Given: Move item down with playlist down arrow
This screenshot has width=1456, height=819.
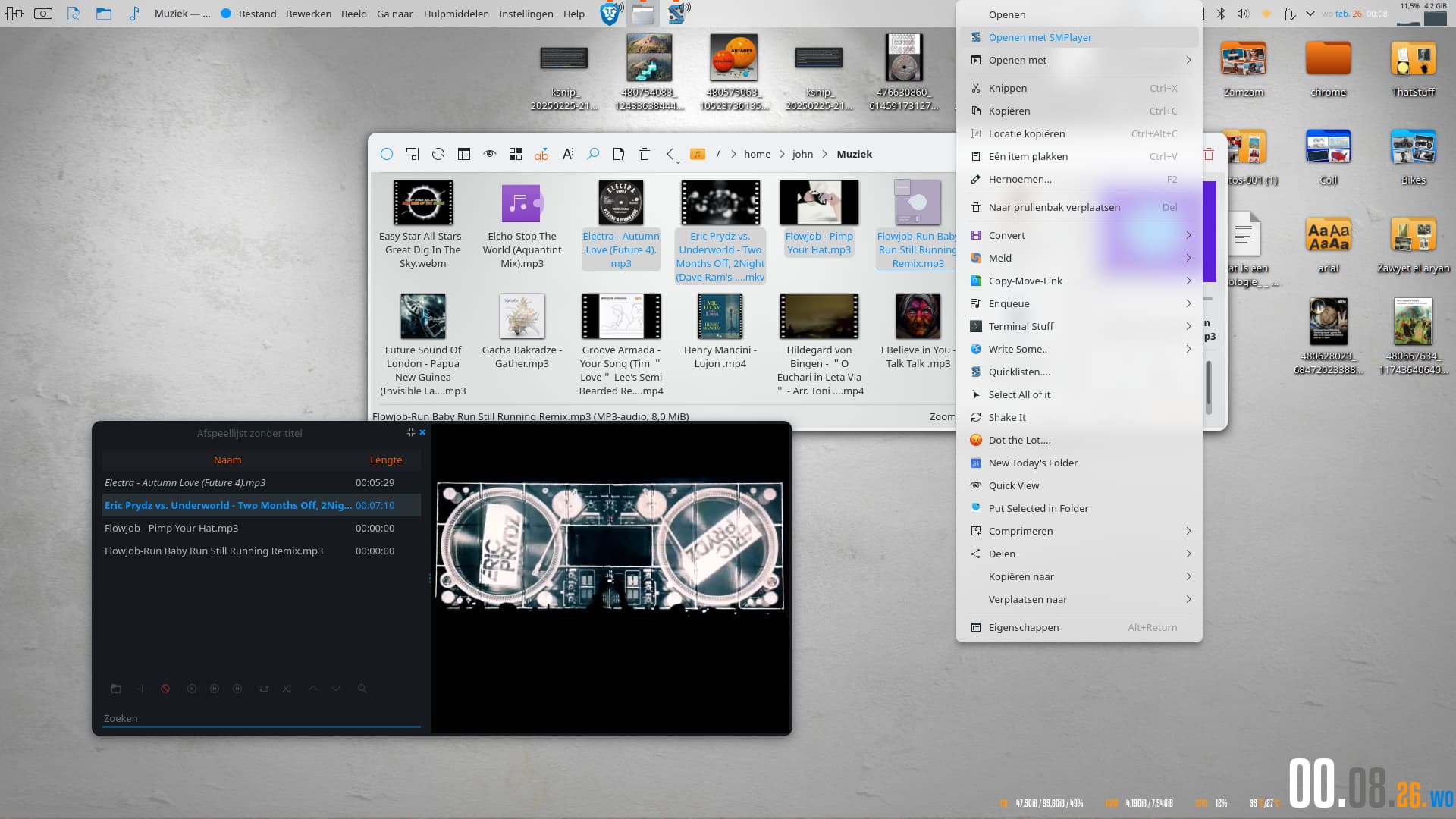Looking at the screenshot, I should click(336, 689).
